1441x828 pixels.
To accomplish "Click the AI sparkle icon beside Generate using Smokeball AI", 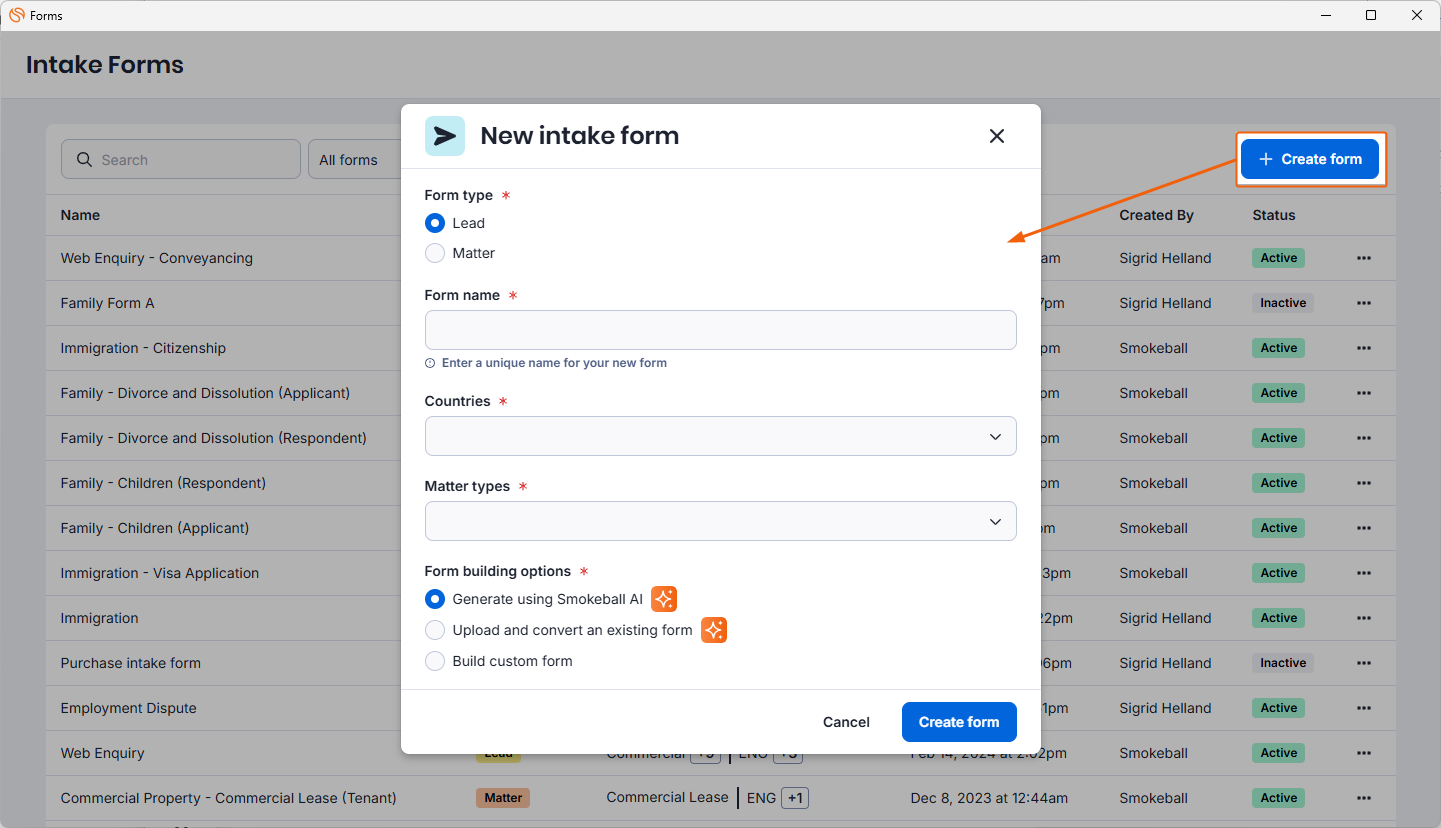I will click(x=664, y=599).
